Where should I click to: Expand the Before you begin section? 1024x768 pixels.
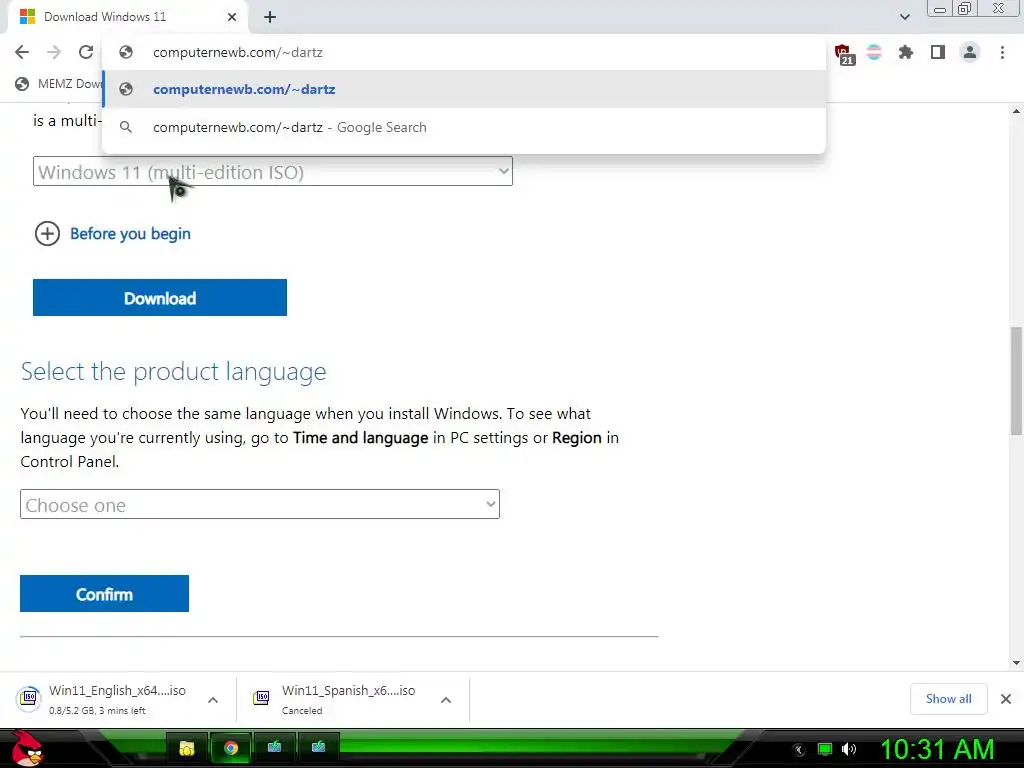click(112, 233)
